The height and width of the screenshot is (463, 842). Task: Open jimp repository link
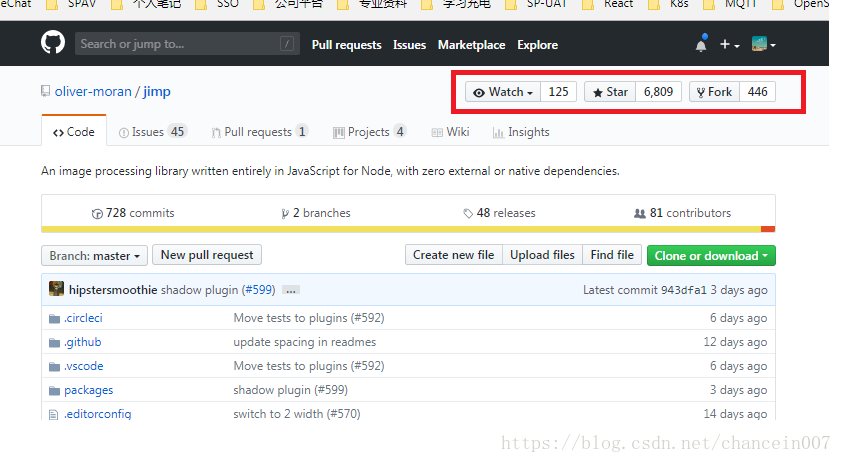(157, 92)
